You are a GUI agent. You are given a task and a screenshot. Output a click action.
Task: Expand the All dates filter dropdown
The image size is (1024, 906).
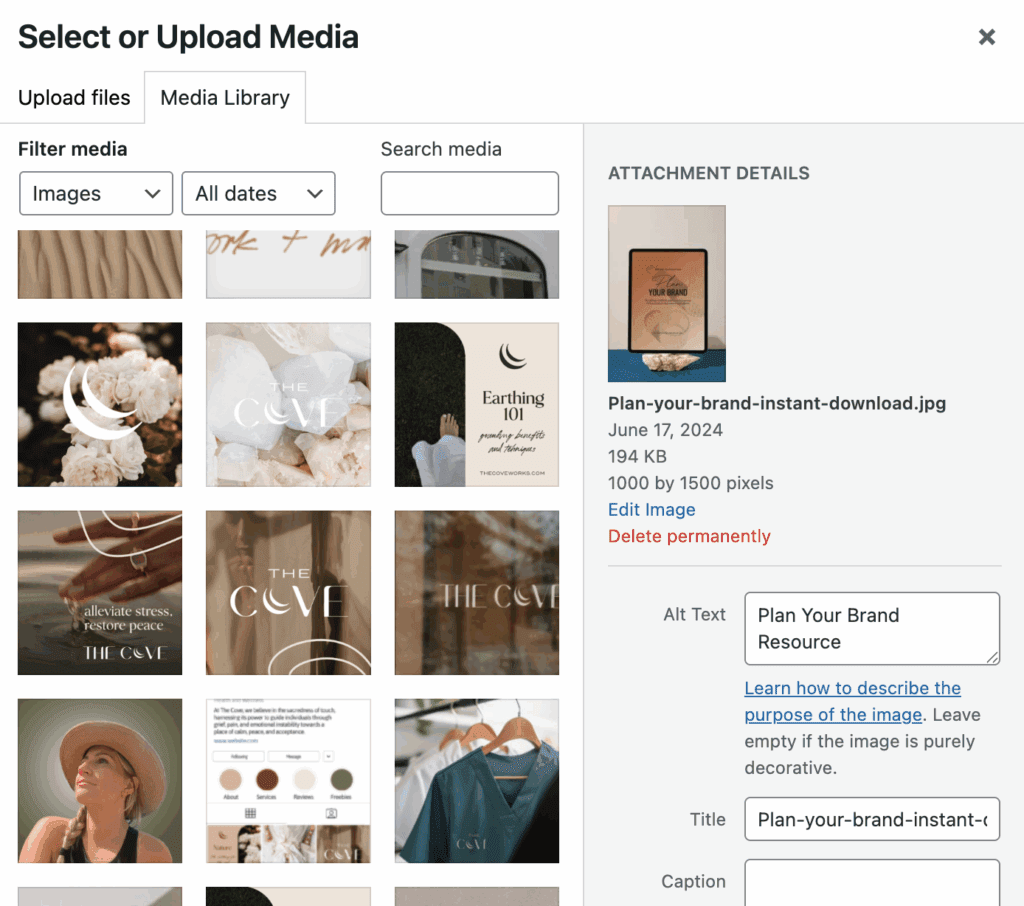pos(258,194)
